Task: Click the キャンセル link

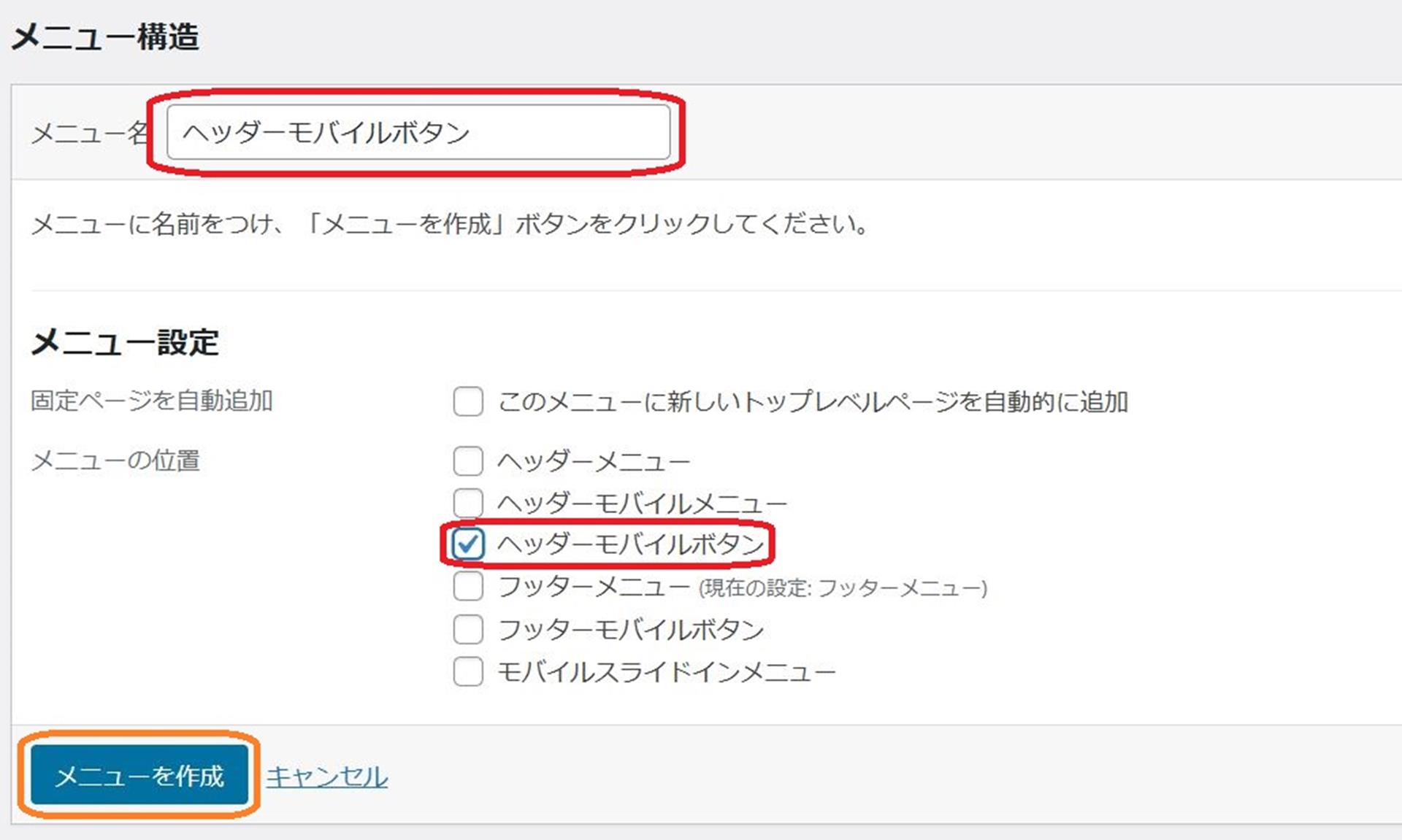Action: [326, 776]
